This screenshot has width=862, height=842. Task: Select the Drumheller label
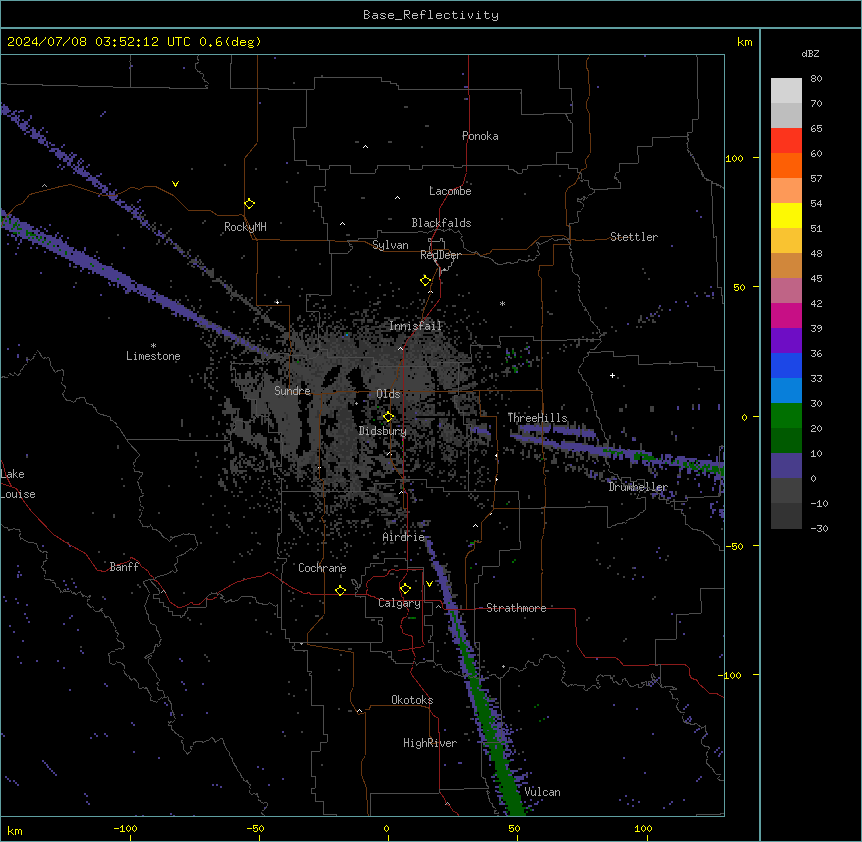click(638, 487)
